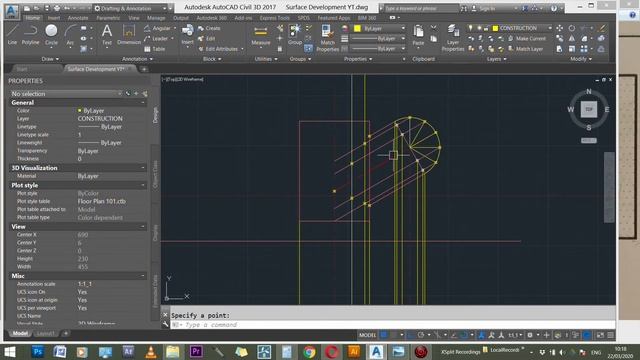Expand the Annotation panel dropdown
The height and width of the screenshot is (360, 640).
pos(137,59)
